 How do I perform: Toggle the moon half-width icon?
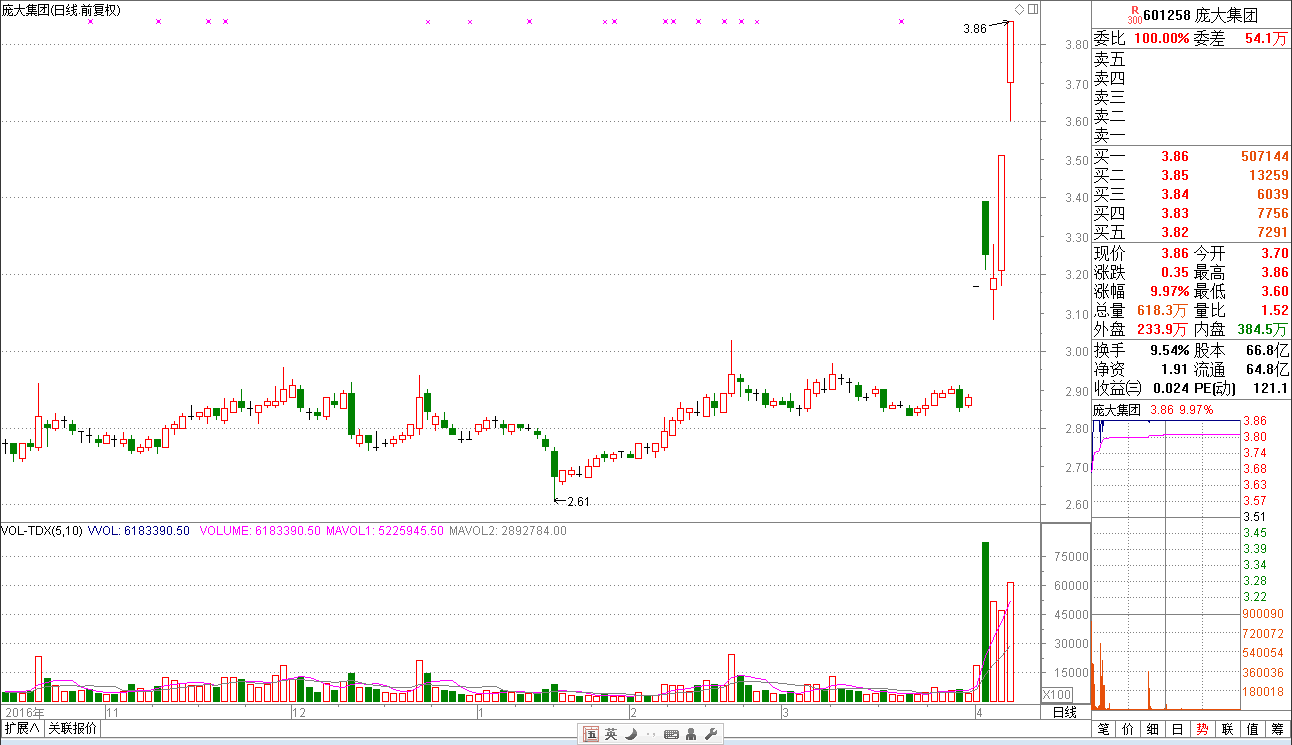[630, 735]
